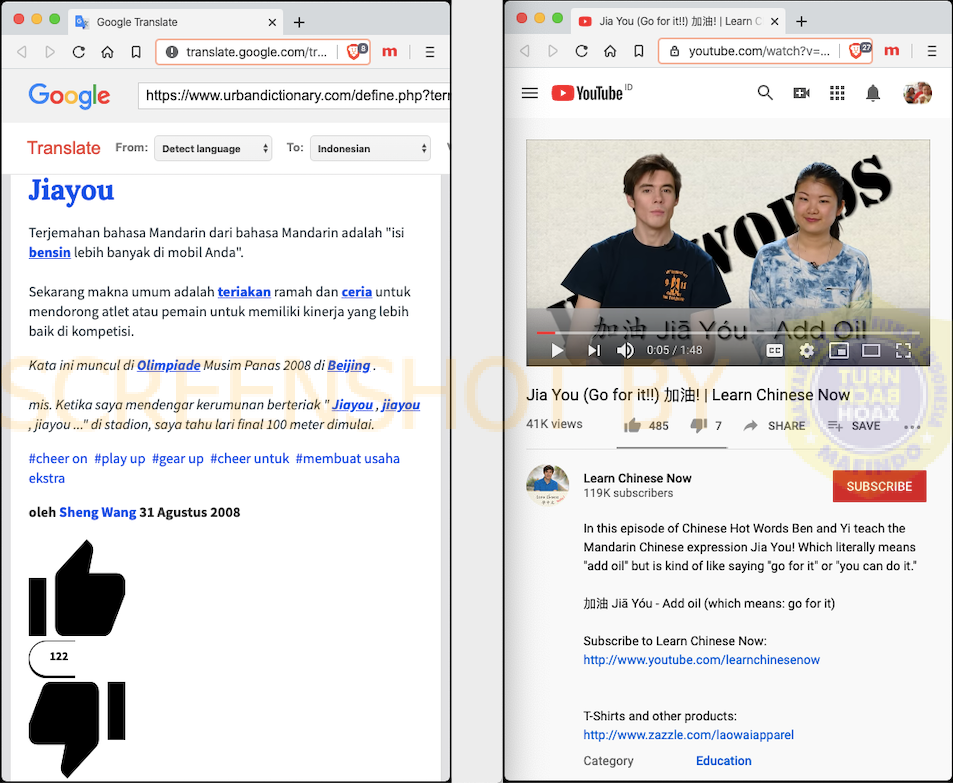Screen dimensions: 953x783
Task: Open the Beijing link
Action: pos(349,365)
